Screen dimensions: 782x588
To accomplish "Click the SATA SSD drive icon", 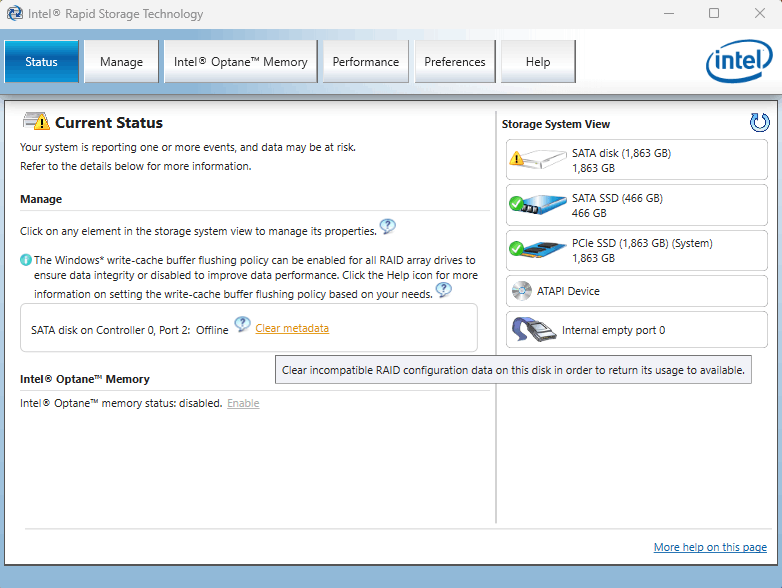I will pos(538,204).
